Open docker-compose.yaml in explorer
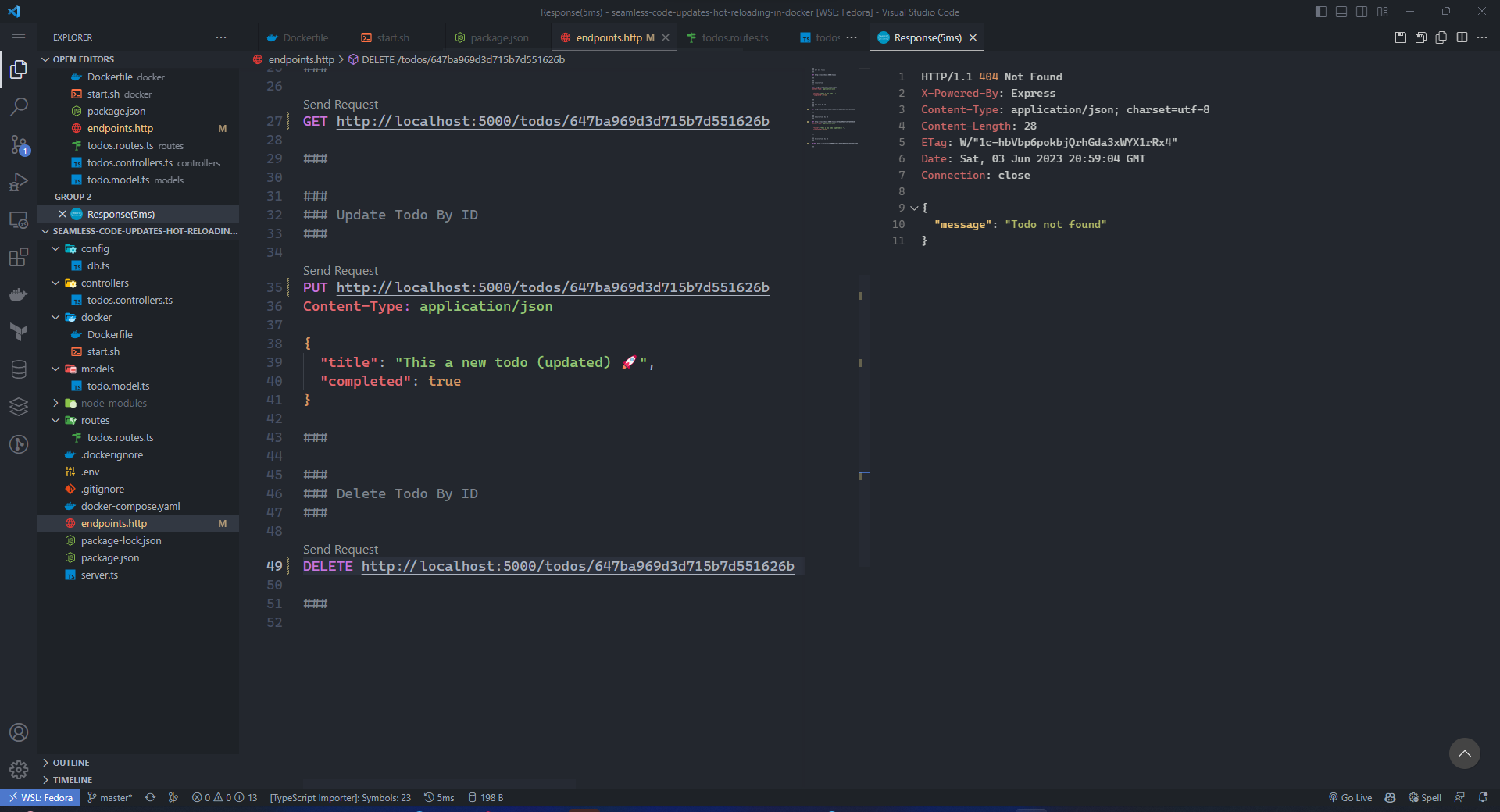The width and height of the screenshot is (1500, 812). click(x=130, y=506)
